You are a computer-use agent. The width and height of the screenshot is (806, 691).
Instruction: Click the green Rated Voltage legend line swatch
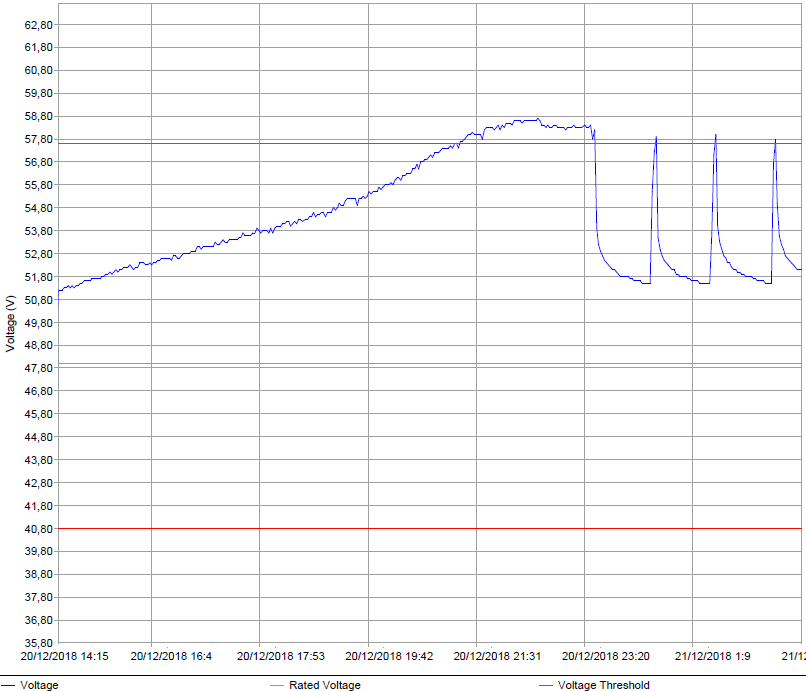click(x=277, y=685)
